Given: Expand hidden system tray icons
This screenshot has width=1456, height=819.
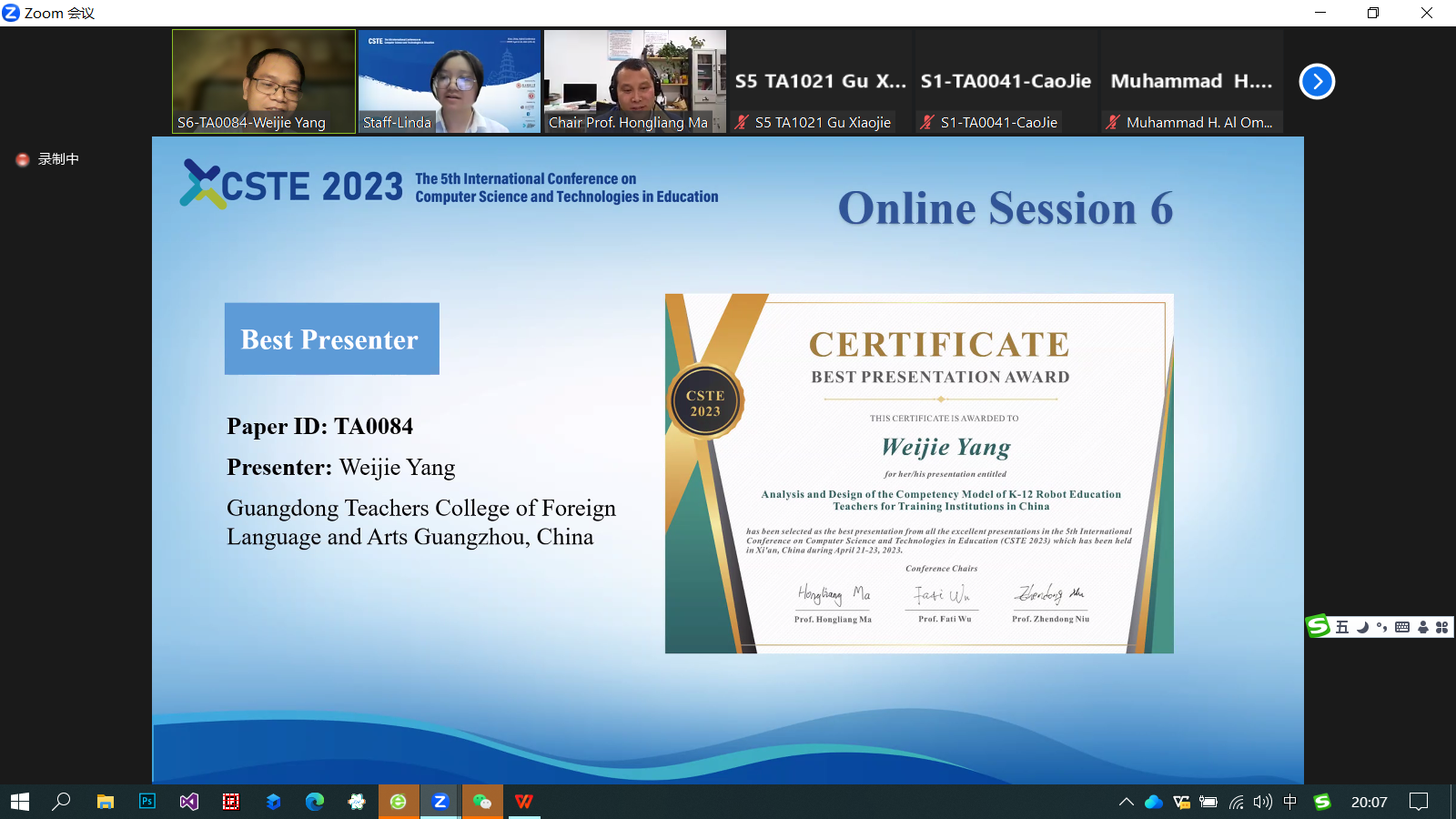Looking at the screenshot, I should pos(1126,802).
